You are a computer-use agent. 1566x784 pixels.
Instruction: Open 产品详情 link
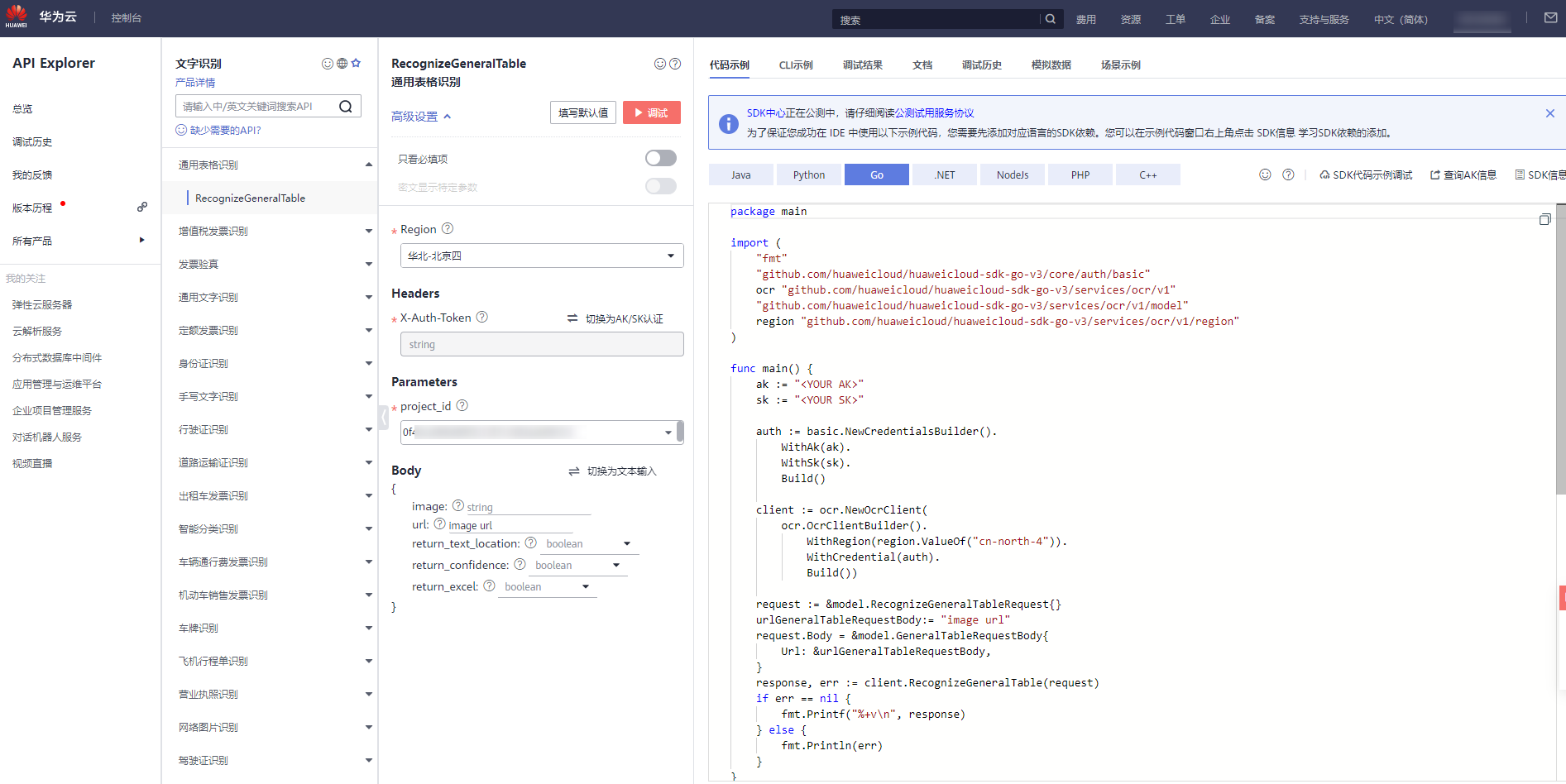[x=195, y=83]
